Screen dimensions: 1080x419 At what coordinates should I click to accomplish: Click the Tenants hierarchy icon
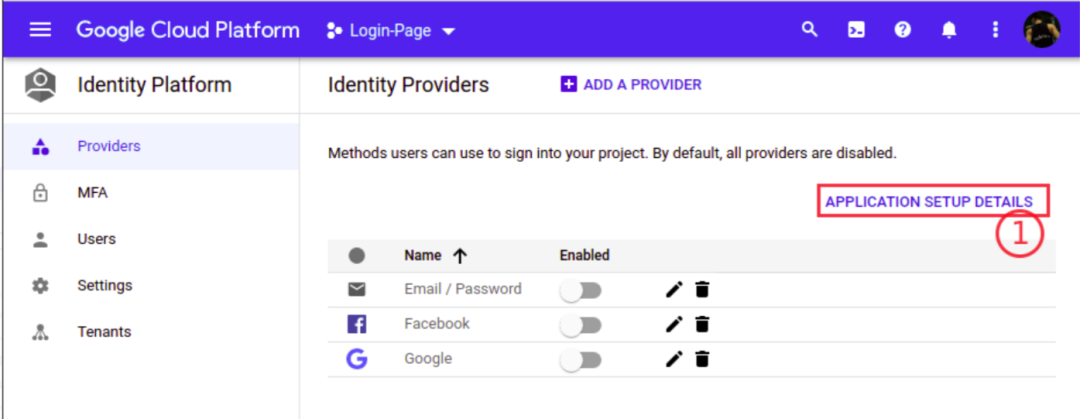click(40, 332)
